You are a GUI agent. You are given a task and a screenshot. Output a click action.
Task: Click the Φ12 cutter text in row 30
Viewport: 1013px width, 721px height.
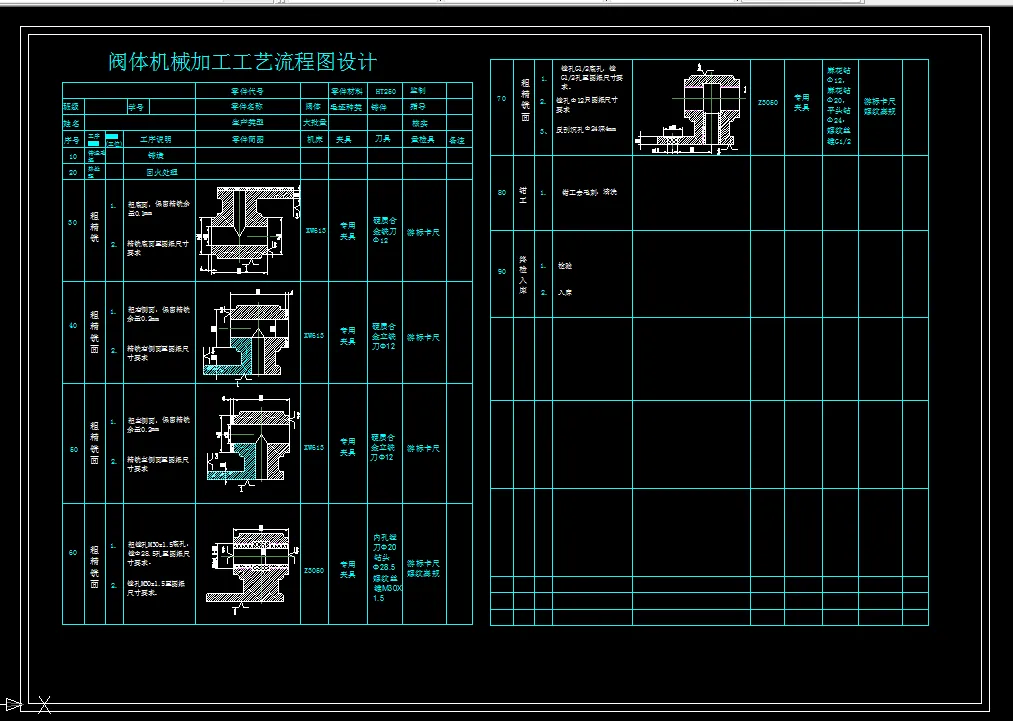pos(380,240)
